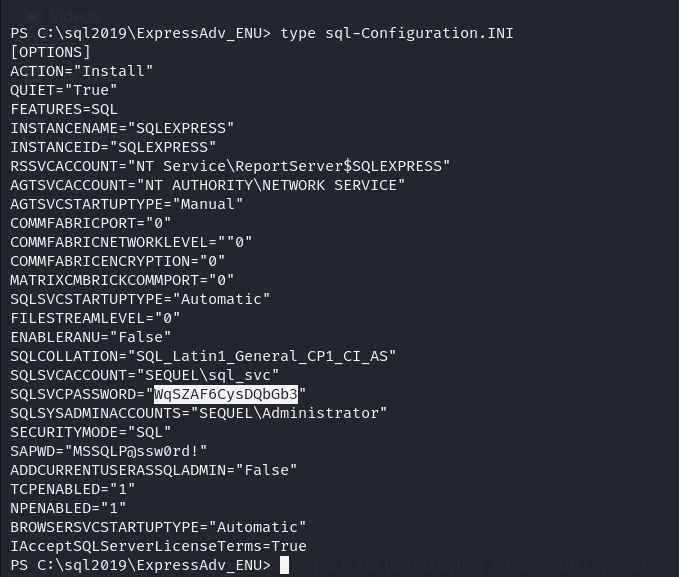Click the INSTANCENAME="SQLEXPRESS" line
The height and width of the screenshot is (577, 679).
click(x=122, y=128)
